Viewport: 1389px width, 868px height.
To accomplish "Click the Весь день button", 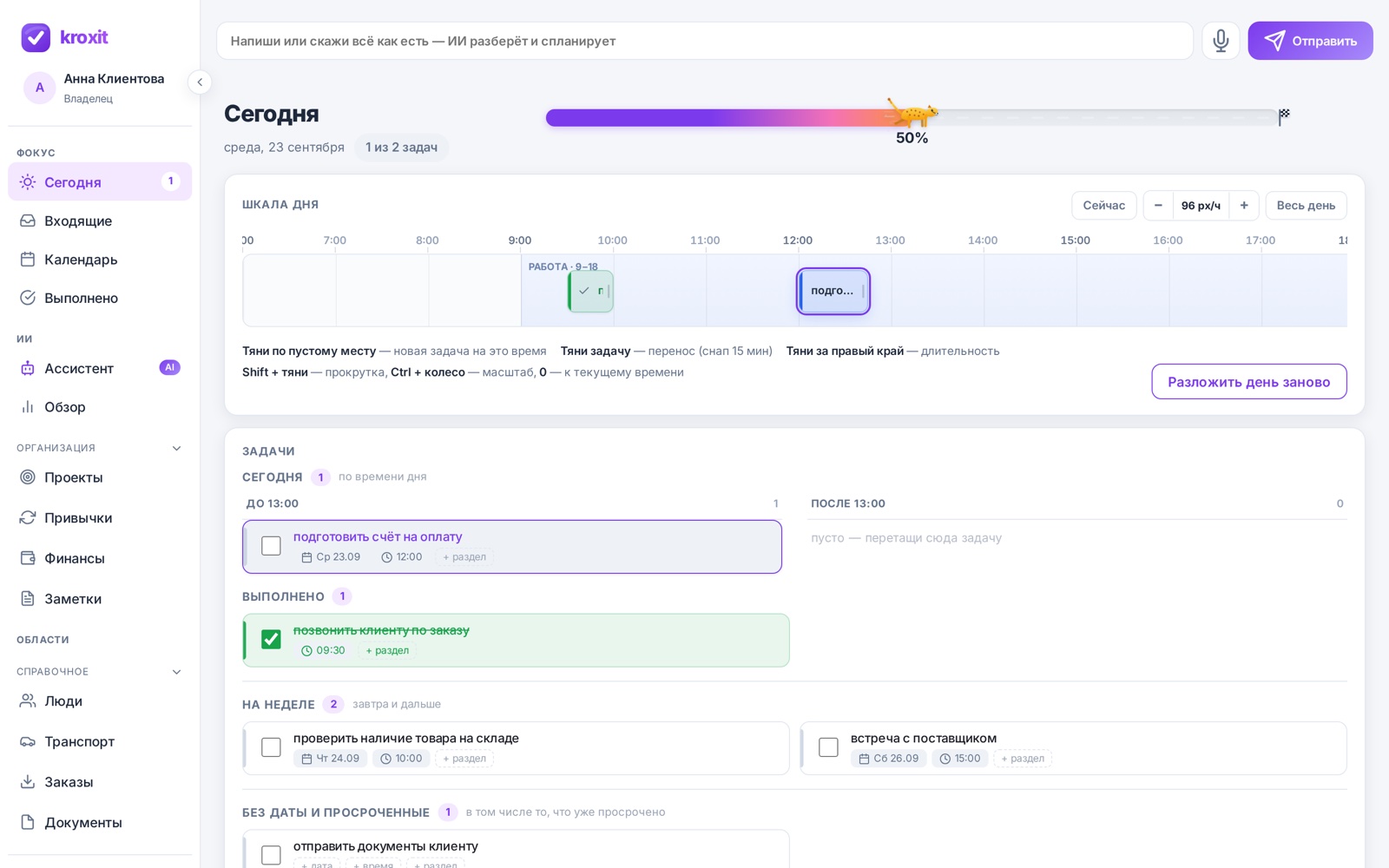I will point(1306,206).
